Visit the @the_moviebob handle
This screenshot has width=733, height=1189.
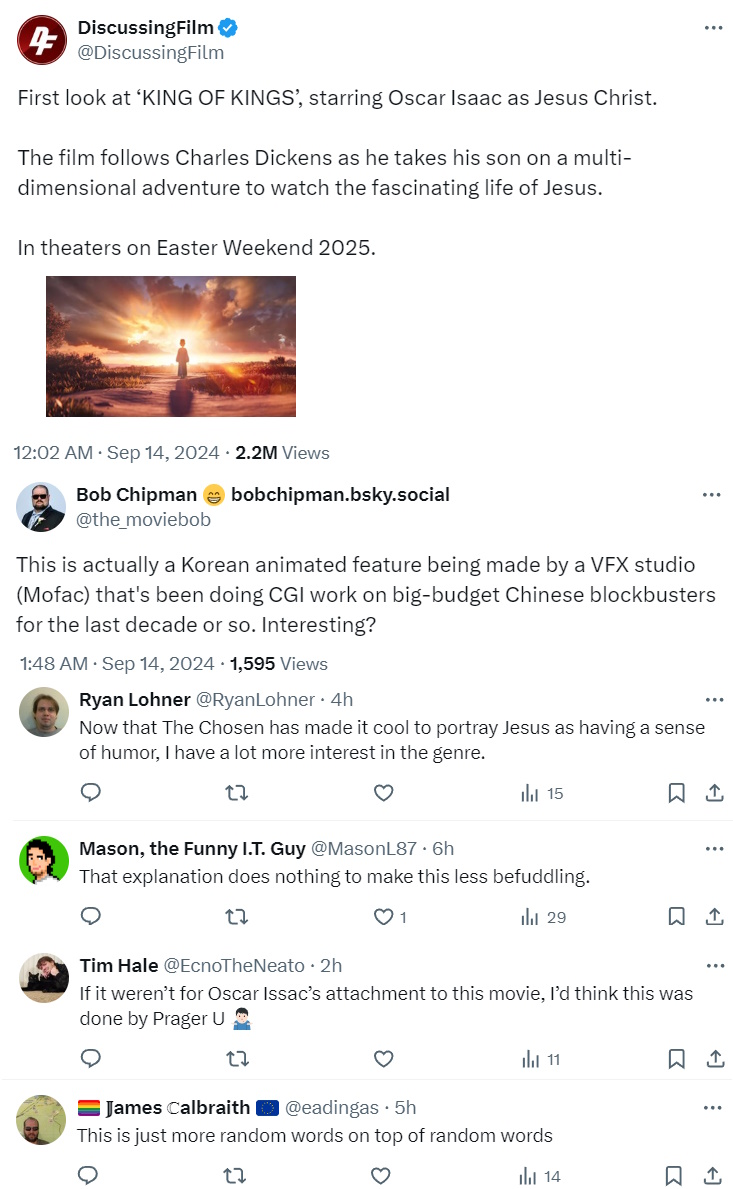point(143,520)
